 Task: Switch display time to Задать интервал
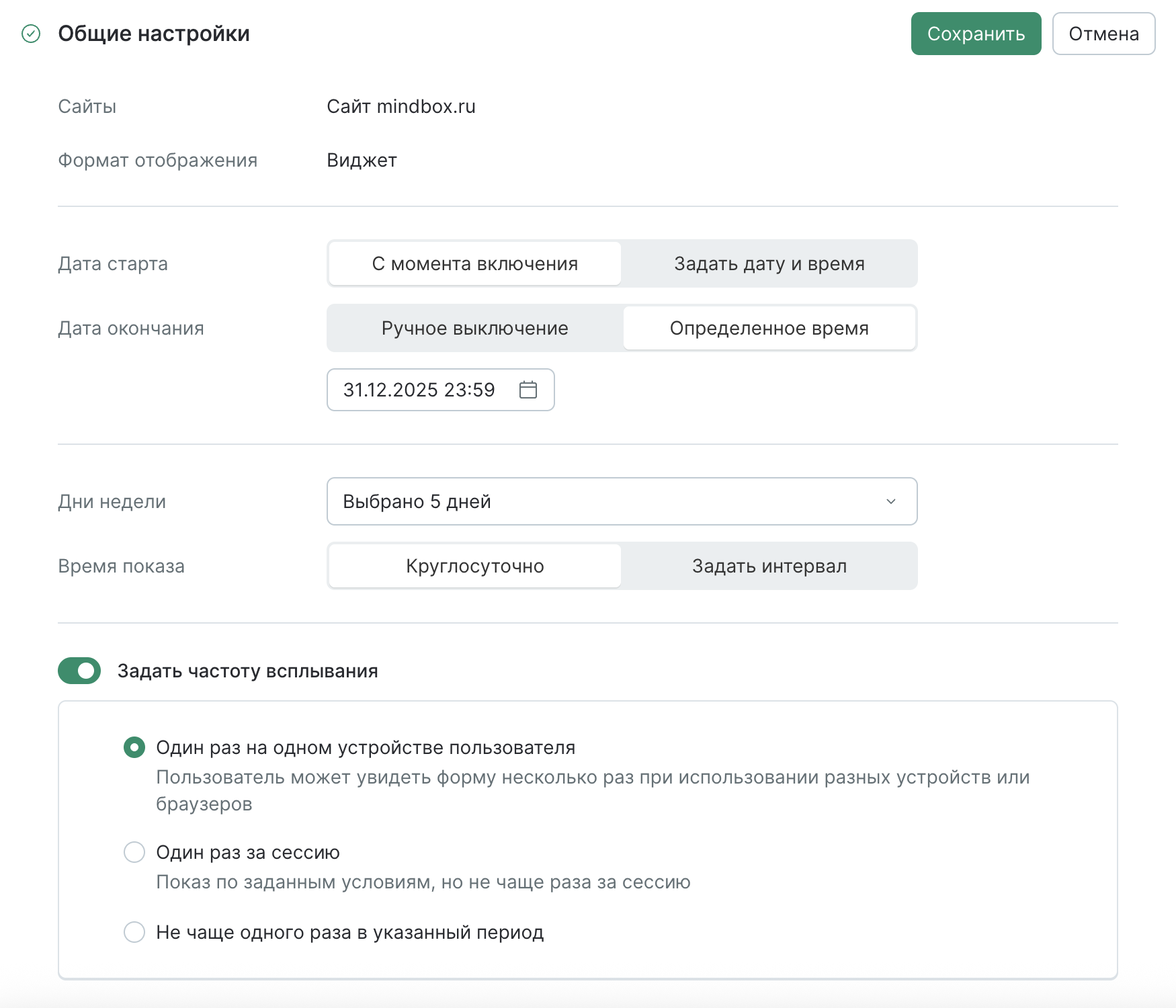[769, 566]
